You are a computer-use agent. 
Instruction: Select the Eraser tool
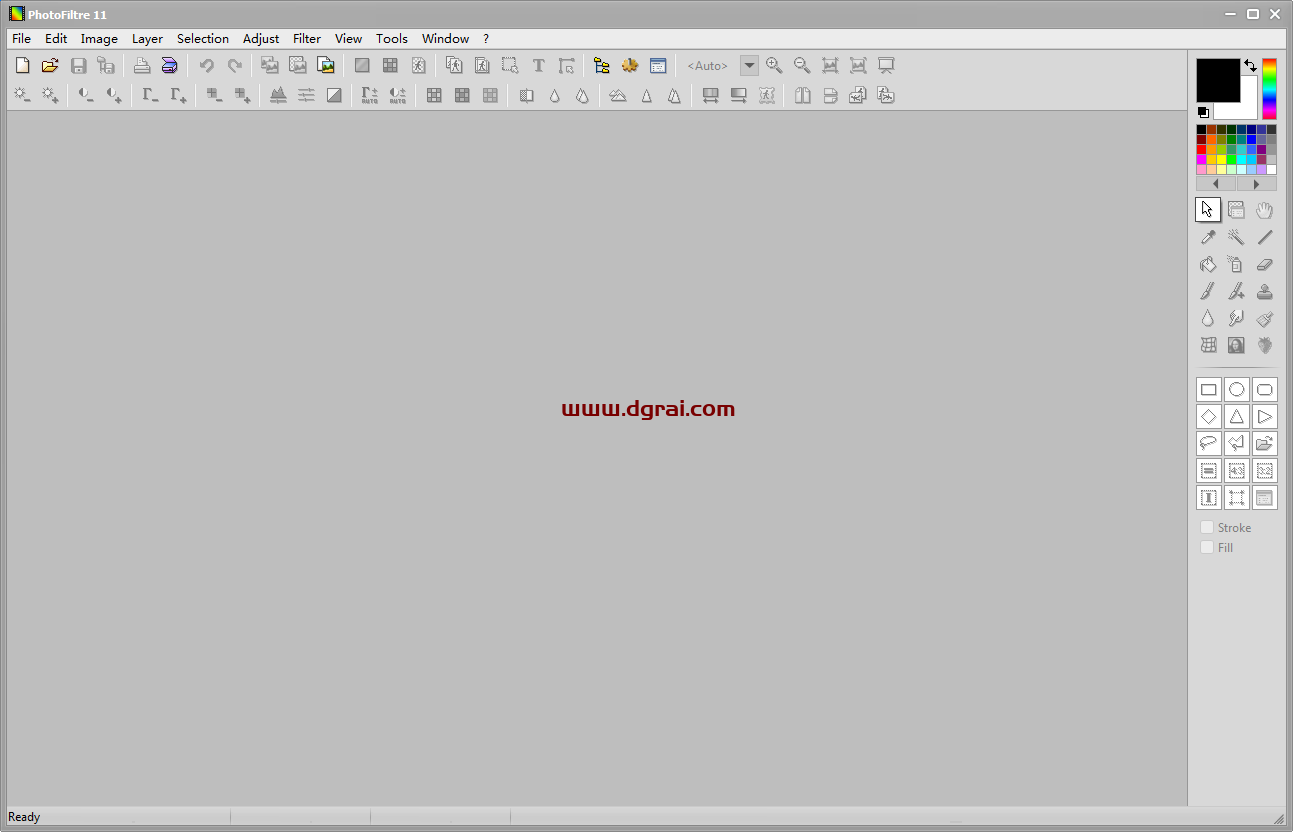point(1265,265)
